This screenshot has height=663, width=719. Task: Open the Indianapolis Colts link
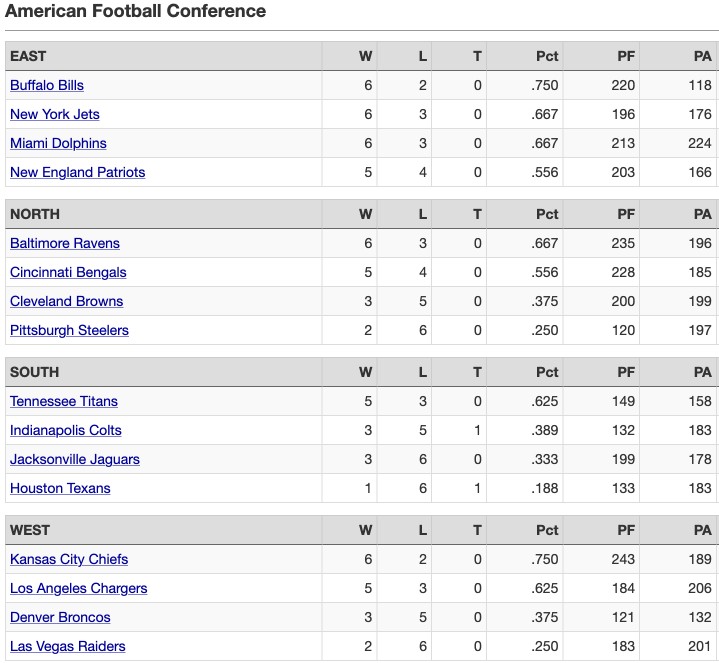pos(66,430)
